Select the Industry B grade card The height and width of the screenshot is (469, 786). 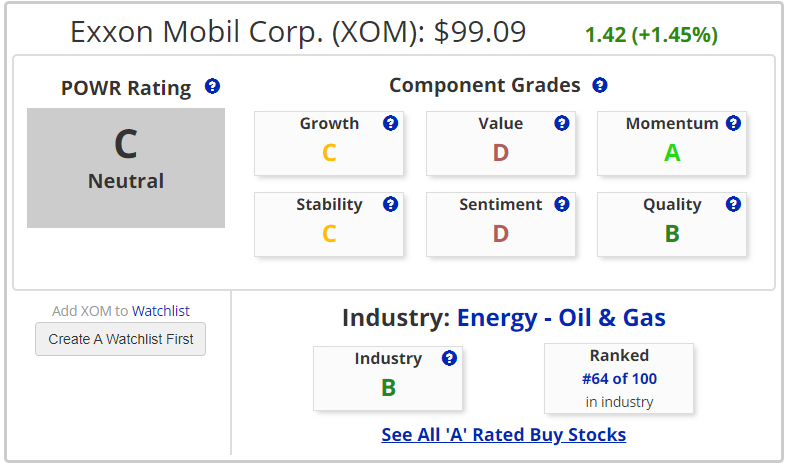coord(388,379)
